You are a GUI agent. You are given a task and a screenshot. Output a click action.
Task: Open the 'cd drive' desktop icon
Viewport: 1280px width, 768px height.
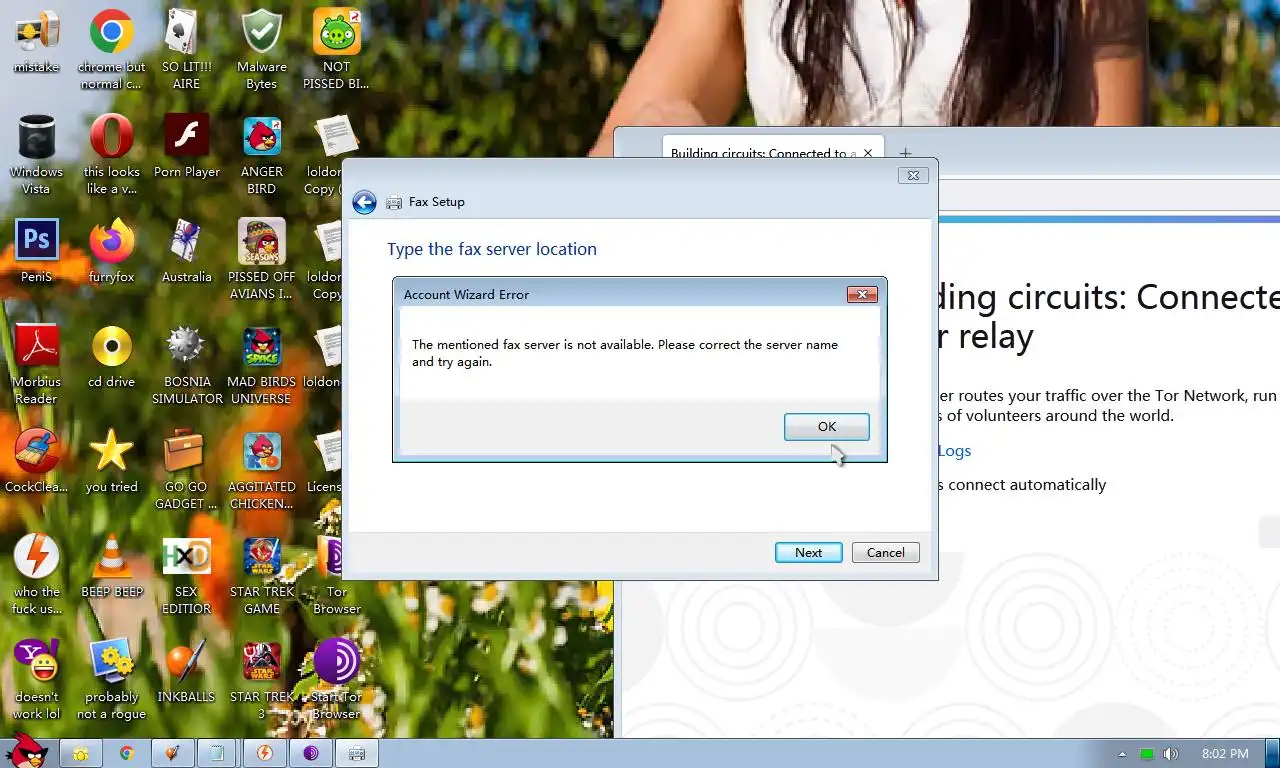112,355
